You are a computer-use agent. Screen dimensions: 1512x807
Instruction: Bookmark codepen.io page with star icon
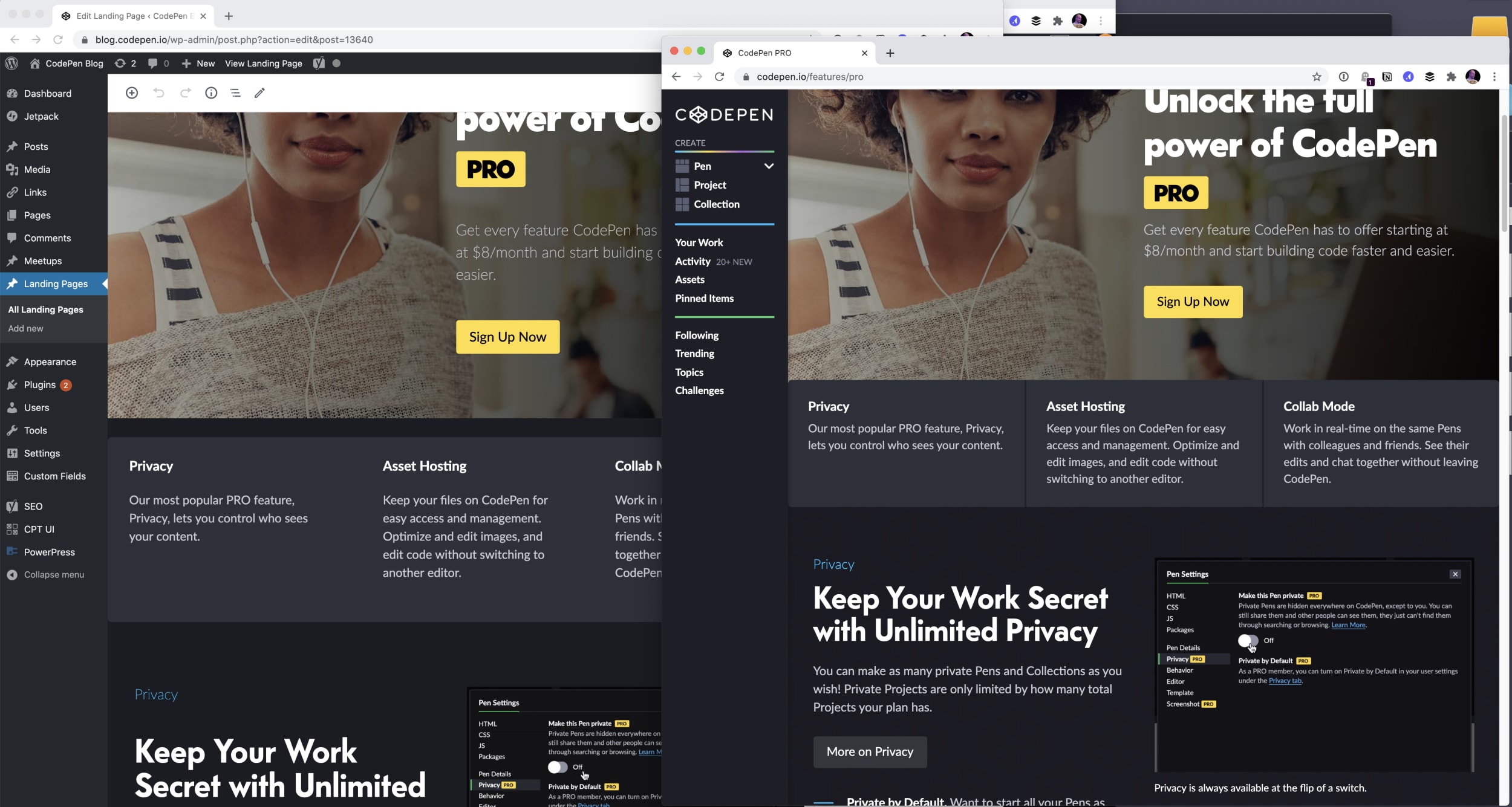tap(1317, 77)
